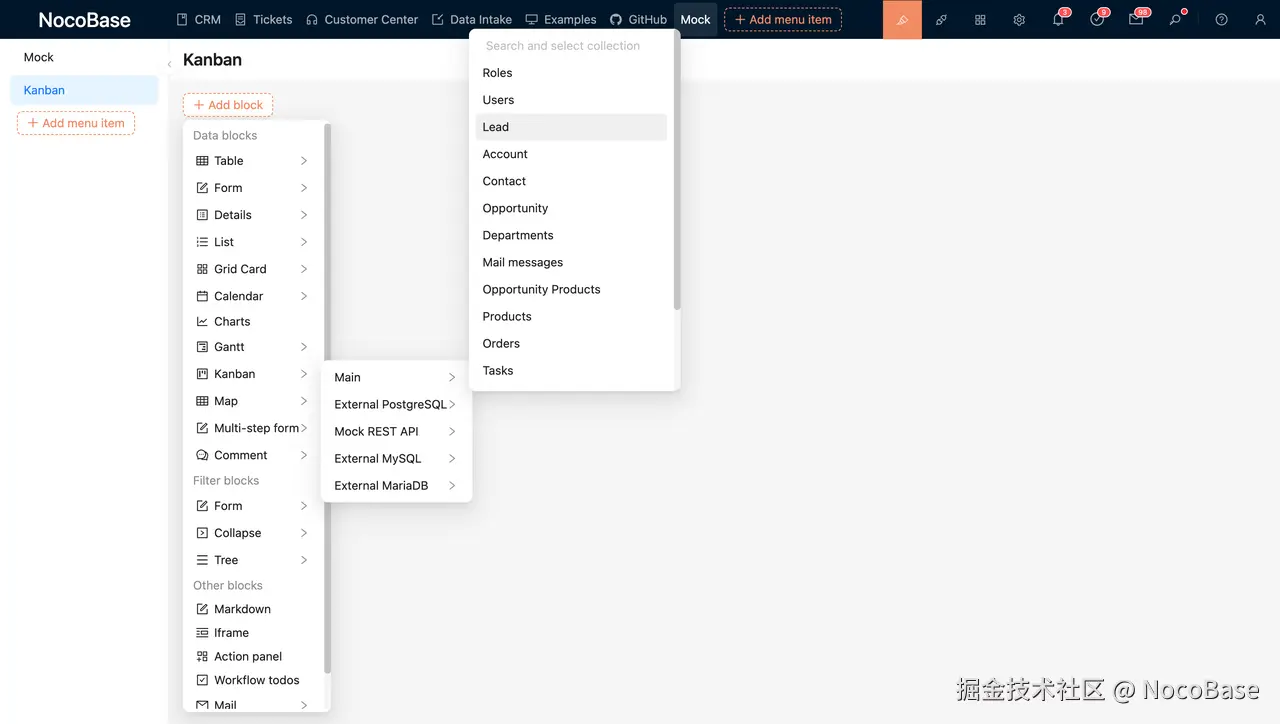Expand the Table block submenu
The height and width of the screenshot is (724, 1280).
click(228, 160)
